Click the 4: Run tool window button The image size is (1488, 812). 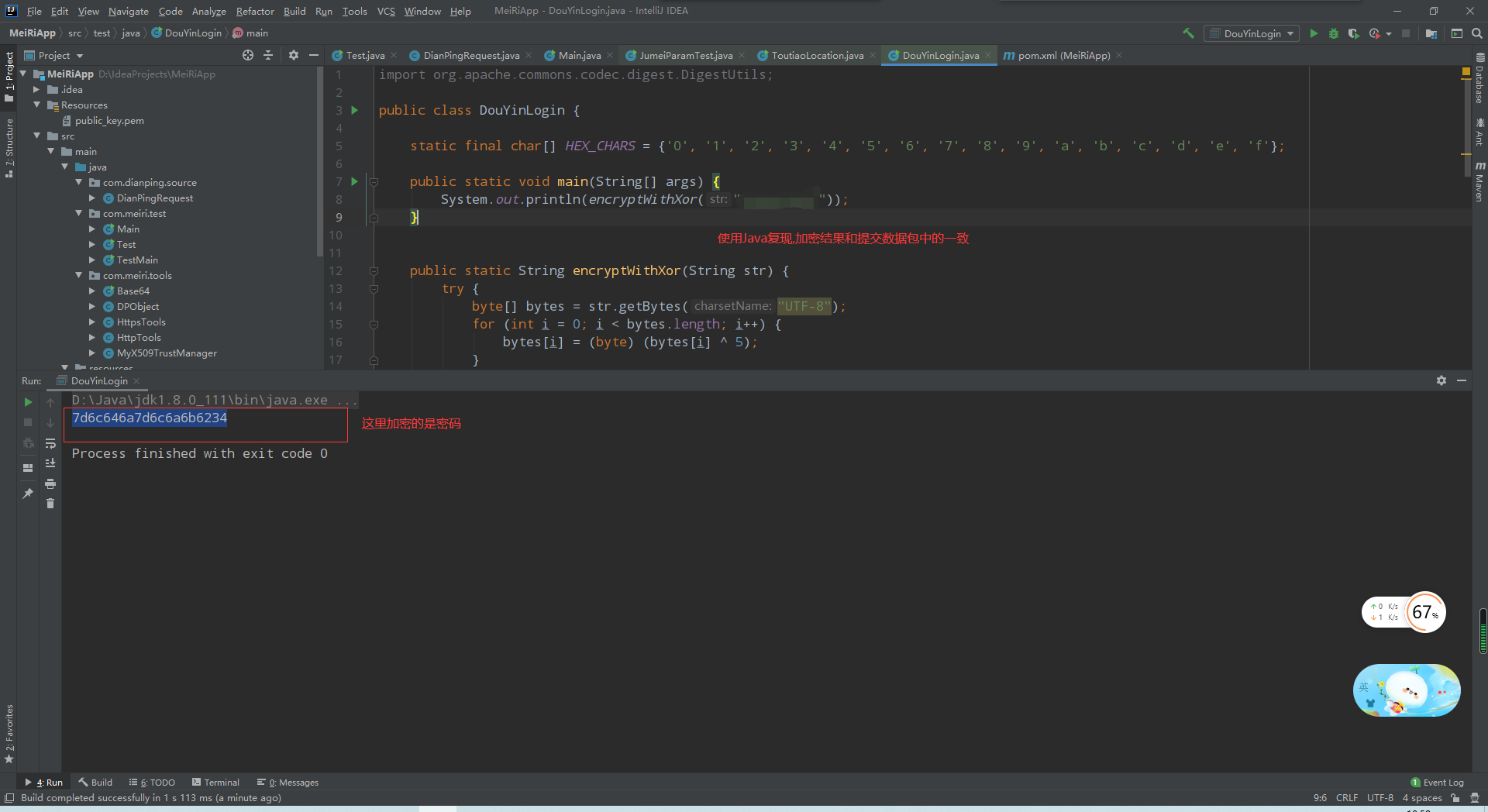pyautogui.click(x=44, y=783)
